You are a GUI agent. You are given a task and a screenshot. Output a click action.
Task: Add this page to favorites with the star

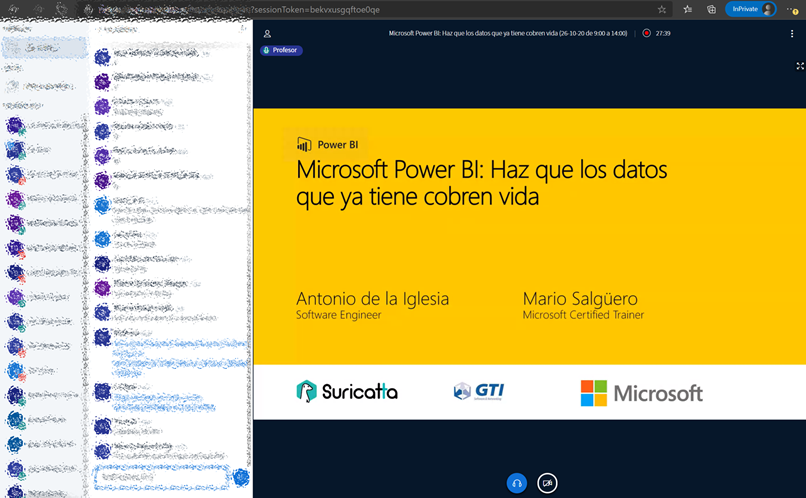[x=662, y=9]
